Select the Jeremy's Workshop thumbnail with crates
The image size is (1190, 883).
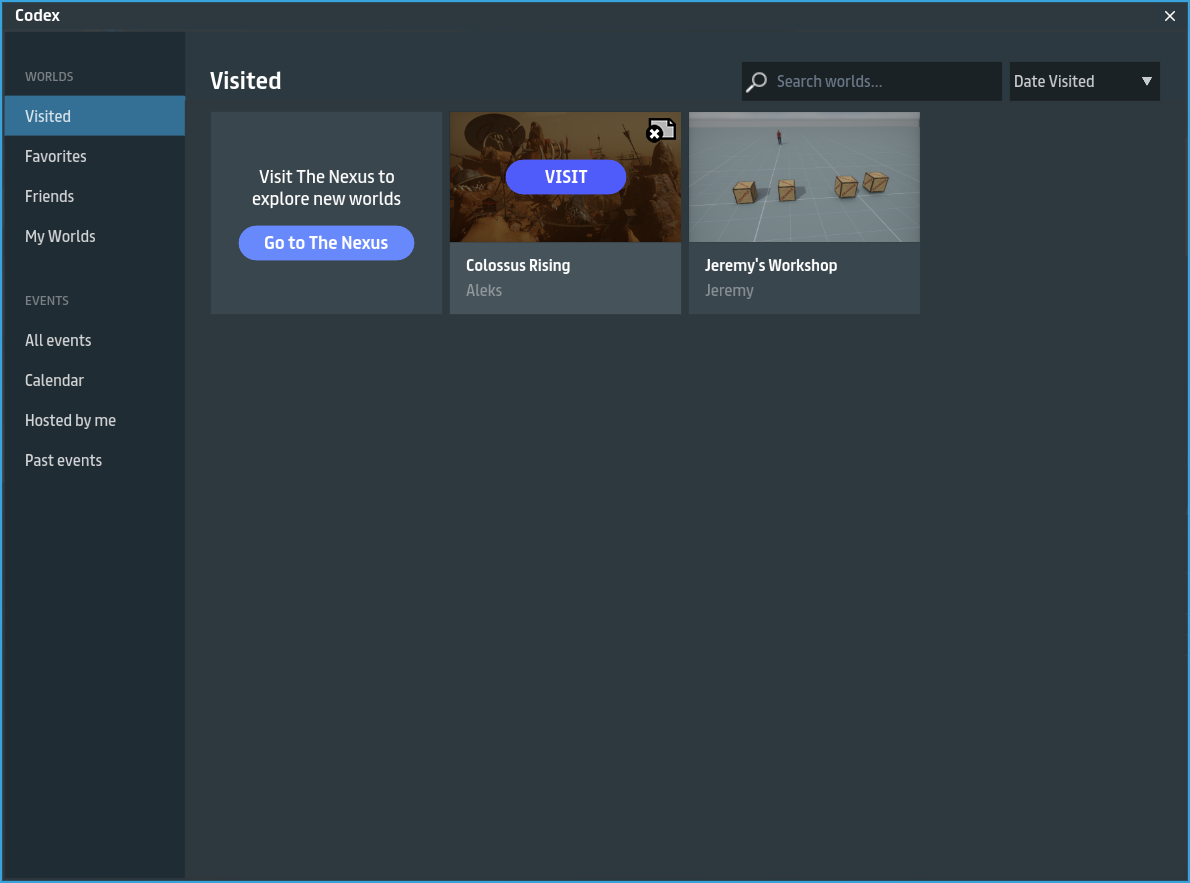[804, 177]
